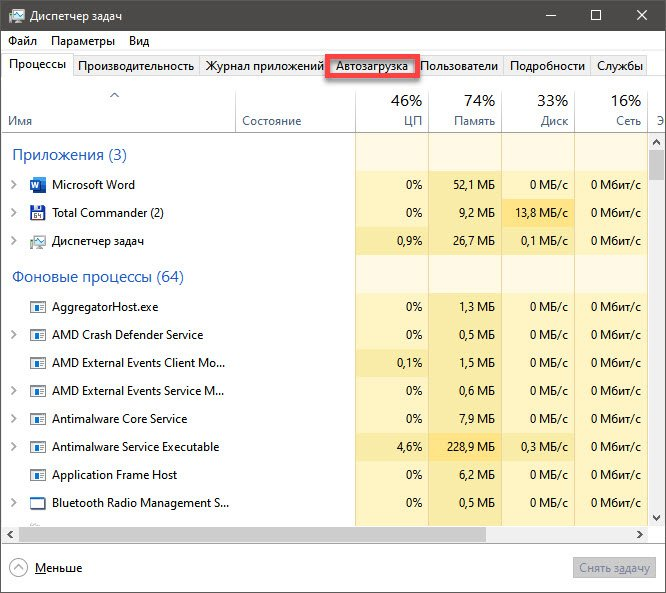The width and height of the screenshot is (666, 593).
Task: Click the 0,9% CPU value
Action: pyautogui.click(x=409, y=241)
